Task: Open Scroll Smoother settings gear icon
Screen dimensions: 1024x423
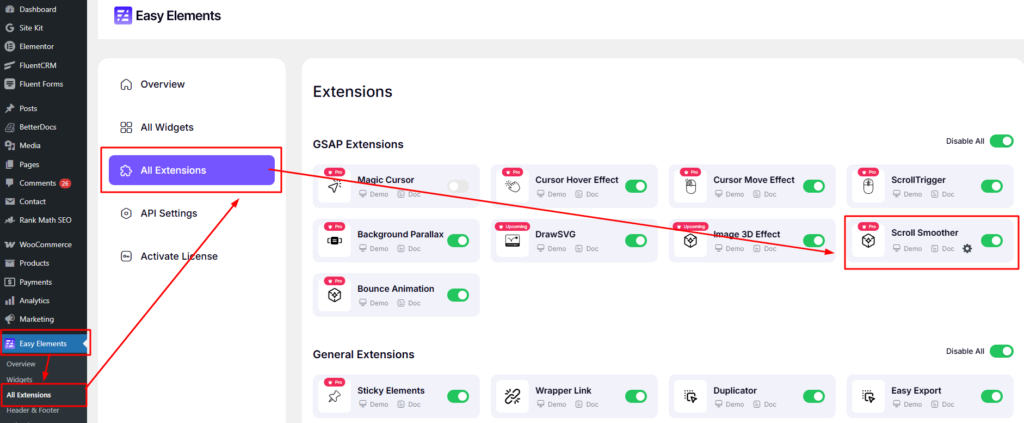Action: coord(966,249)
